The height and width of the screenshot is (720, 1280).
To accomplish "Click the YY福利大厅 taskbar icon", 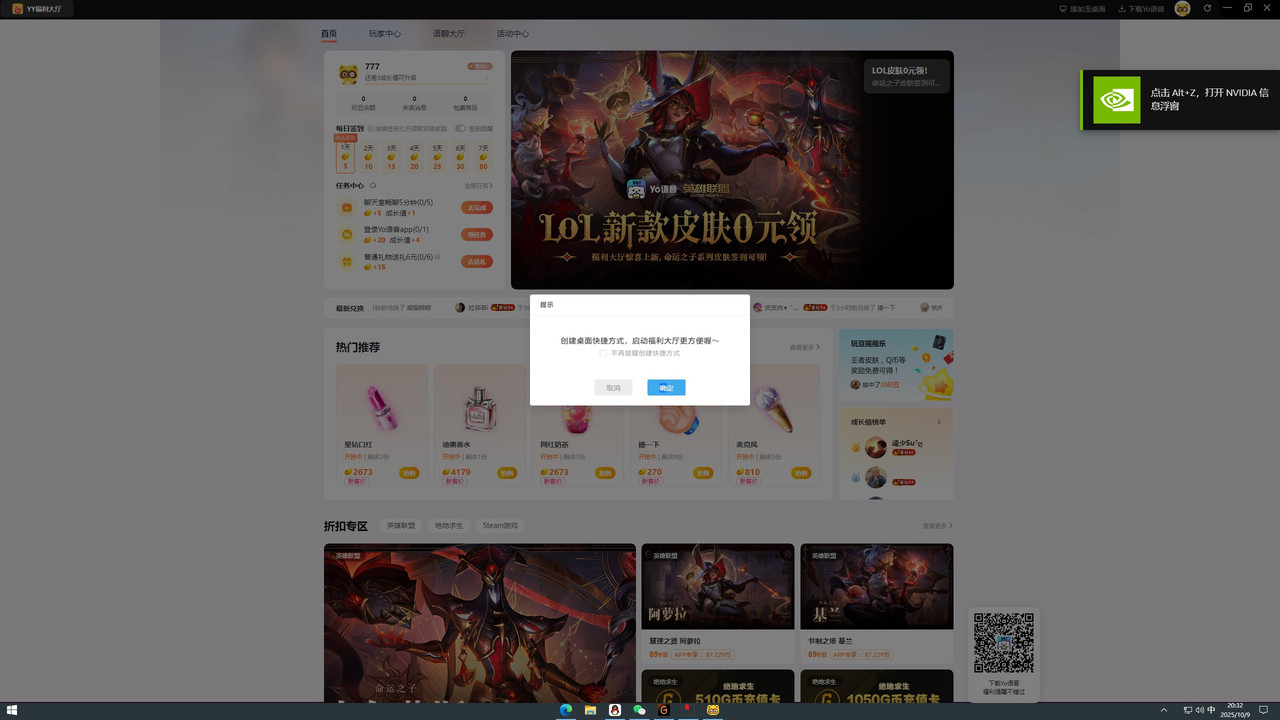I will coord(713,711).
